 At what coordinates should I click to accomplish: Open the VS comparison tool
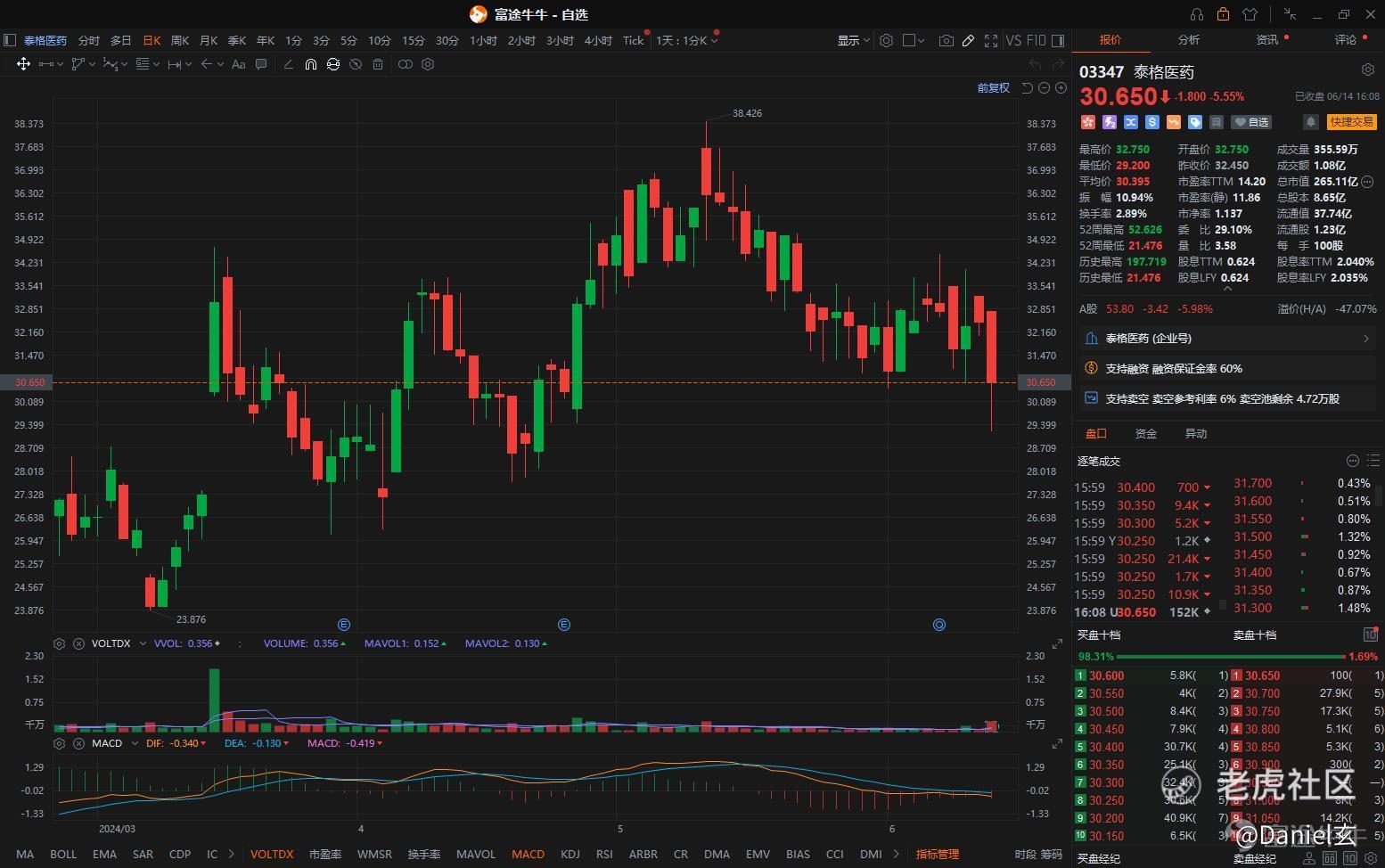tap(1013, 40)
